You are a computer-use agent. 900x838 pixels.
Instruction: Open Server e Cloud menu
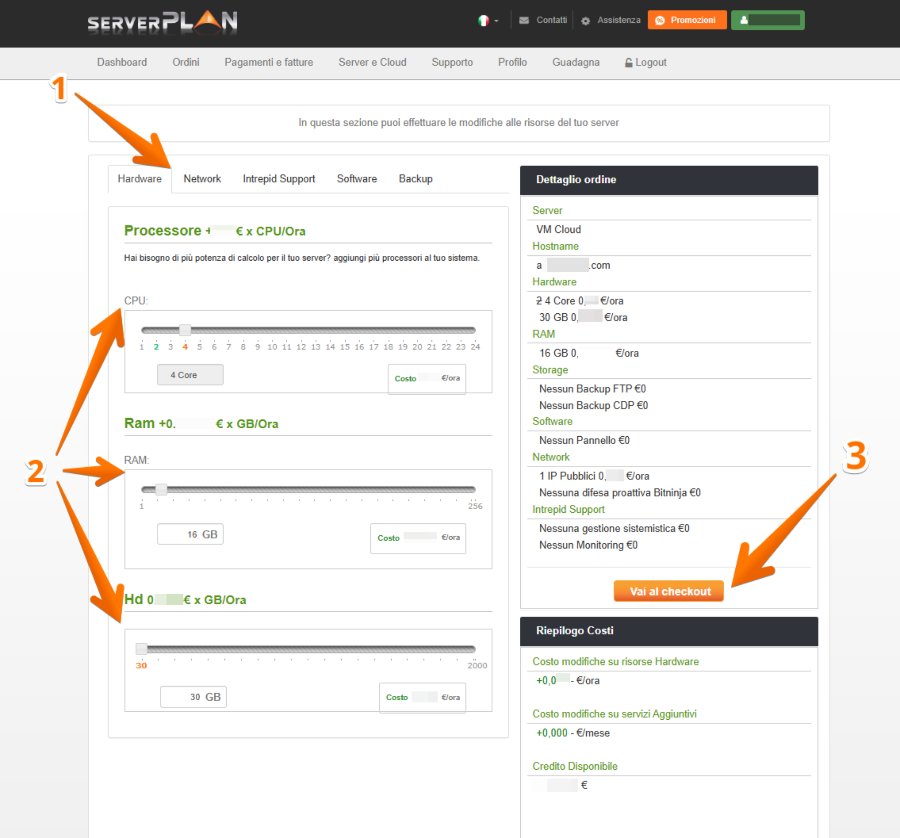coord(372,62)
